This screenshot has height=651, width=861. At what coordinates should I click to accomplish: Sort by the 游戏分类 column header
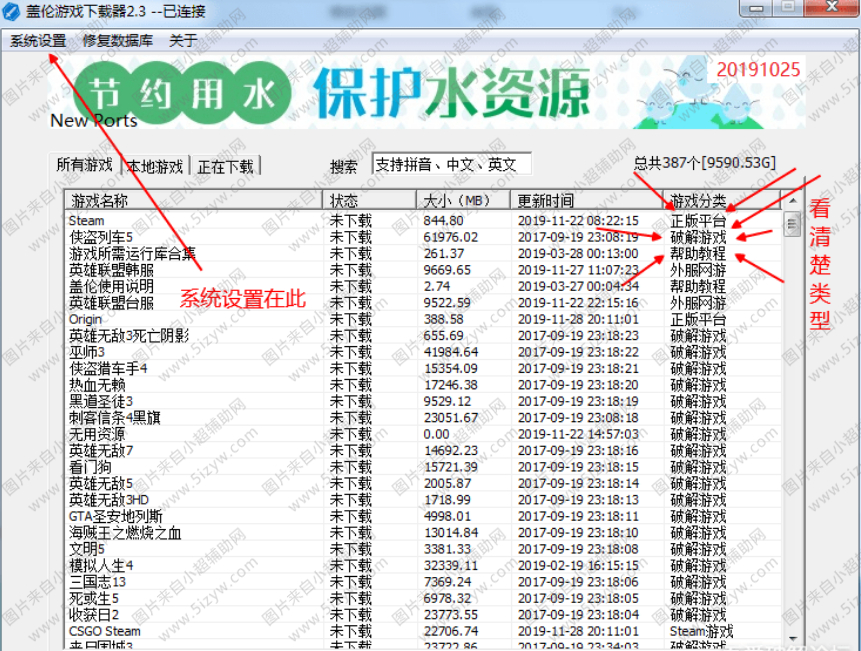722,200
